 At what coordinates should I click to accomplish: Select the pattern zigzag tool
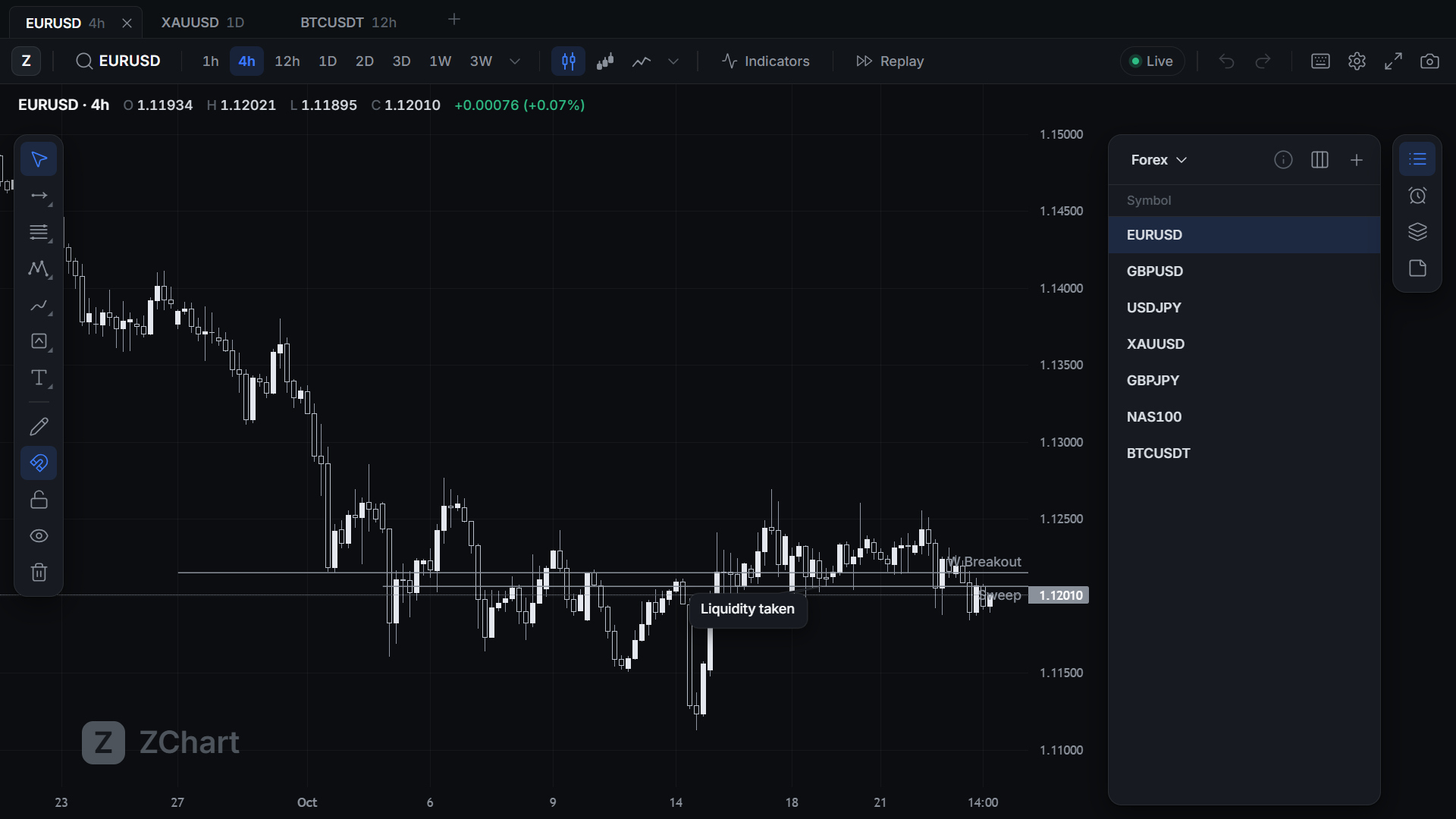[x=39, y=268]
